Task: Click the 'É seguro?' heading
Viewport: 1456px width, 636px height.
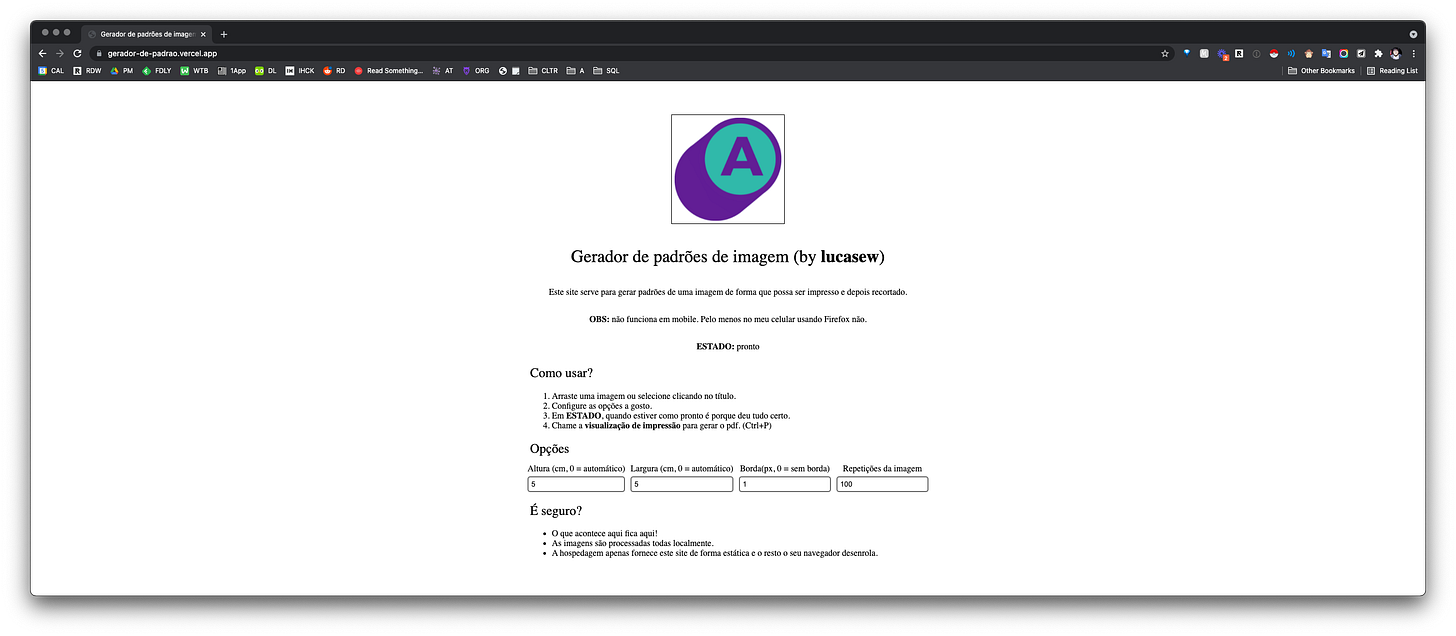Action: [556, 511]
